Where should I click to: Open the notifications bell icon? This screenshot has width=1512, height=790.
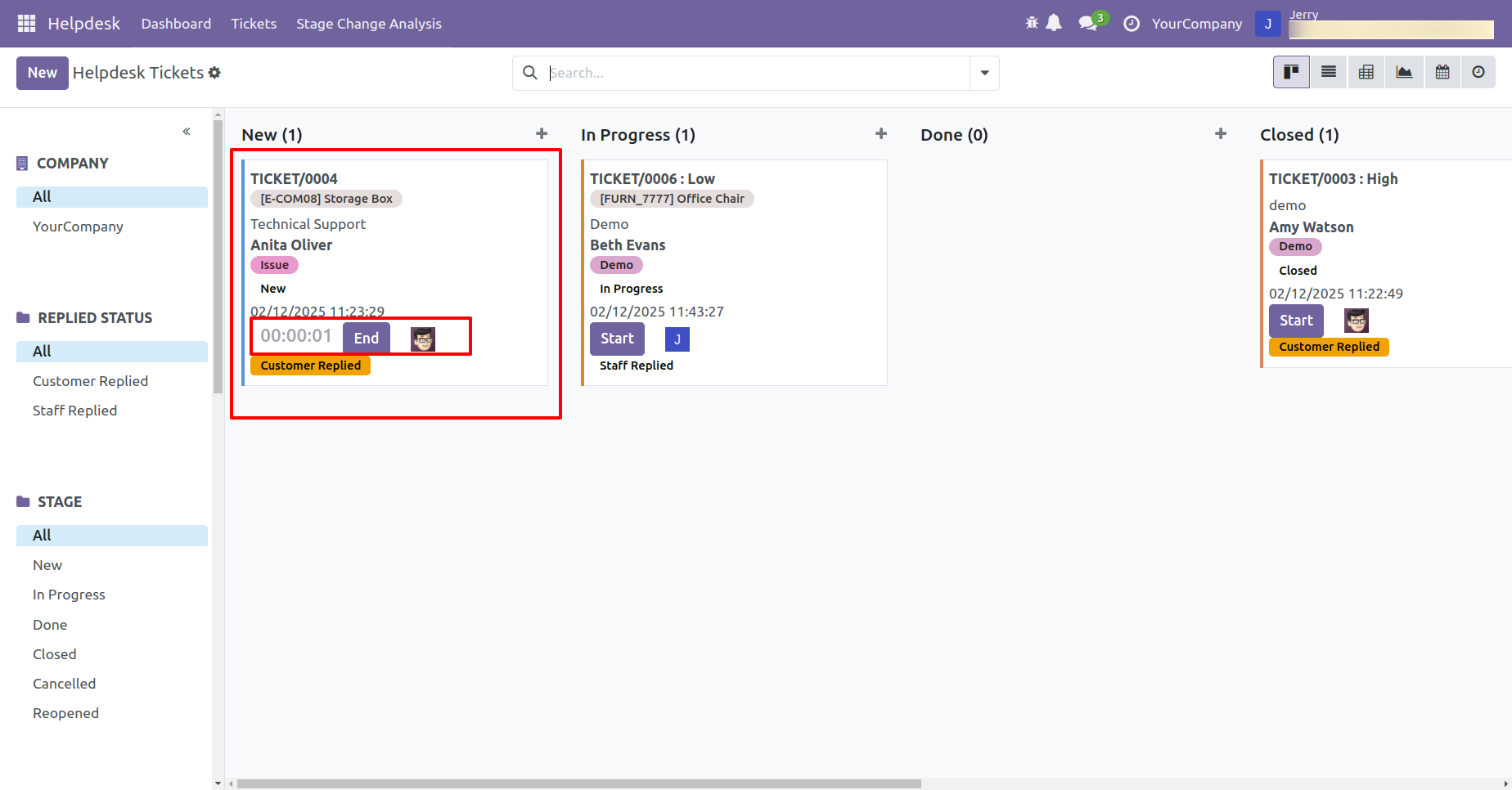coord(1054,23)
